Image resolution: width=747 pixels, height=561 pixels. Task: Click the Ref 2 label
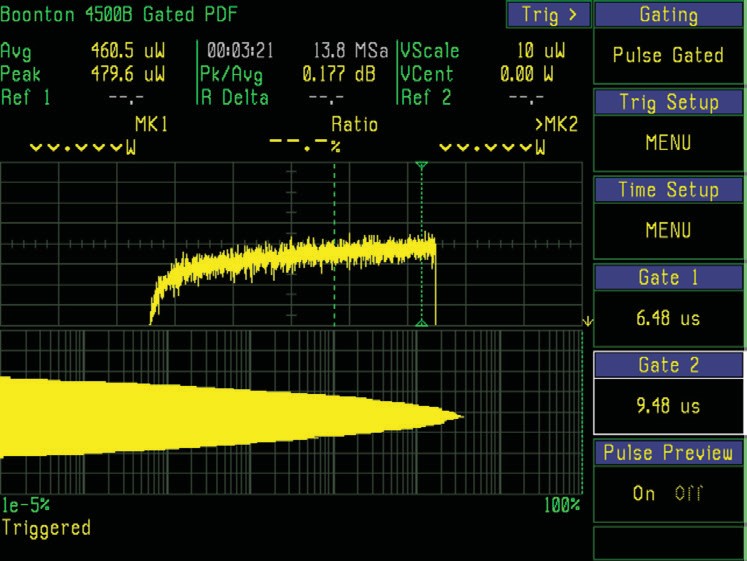pyautogui.click(x=425, y=98)
